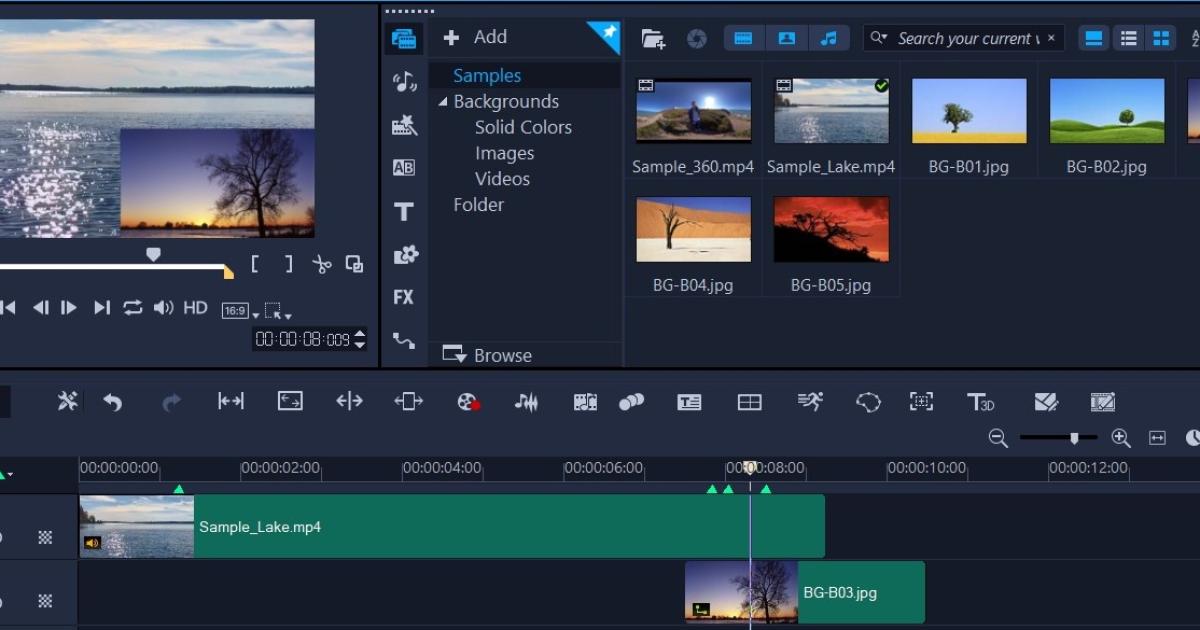Open the Title tool panel
This screenshot has height=630, width=1200.
tap(403, 211)
